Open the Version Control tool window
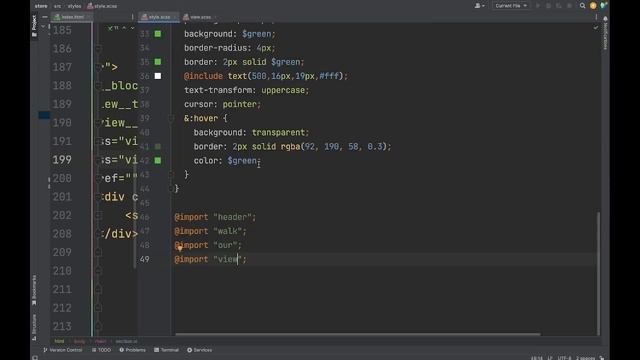Screen dimensions: 640x360 click(62, 350)
